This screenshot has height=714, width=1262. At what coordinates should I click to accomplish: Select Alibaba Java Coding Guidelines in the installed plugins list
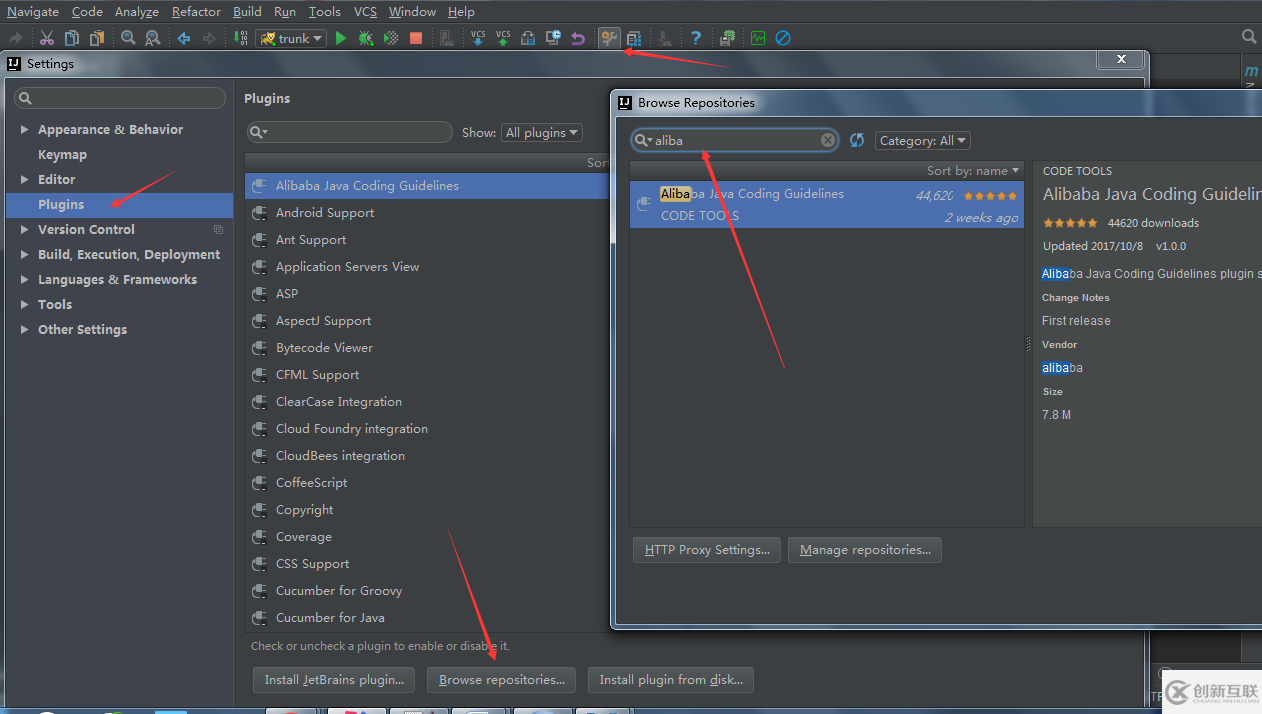pyautogui.click(x=427, y=186)
